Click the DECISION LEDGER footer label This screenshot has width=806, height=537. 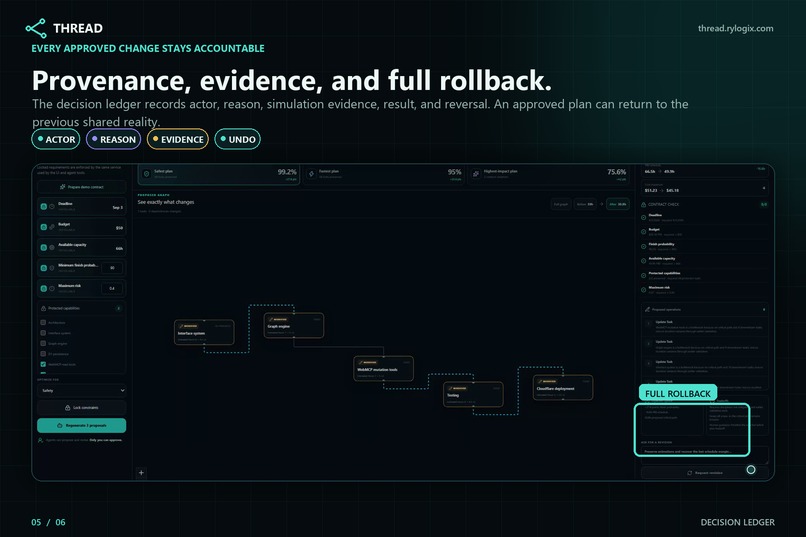[x=738, y=522]
